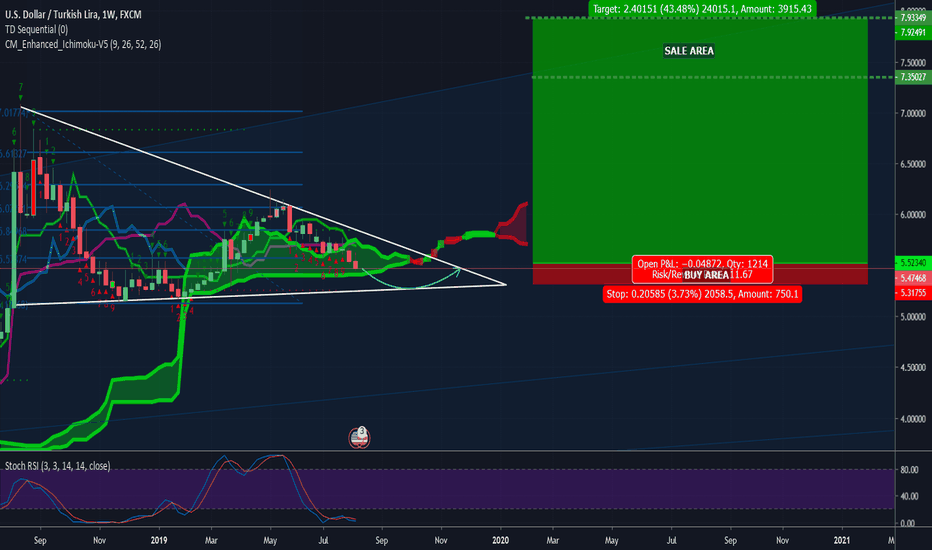Click the 6.00000 price axis tick
This screenshot has width=932, height=550.
[913, 215]
